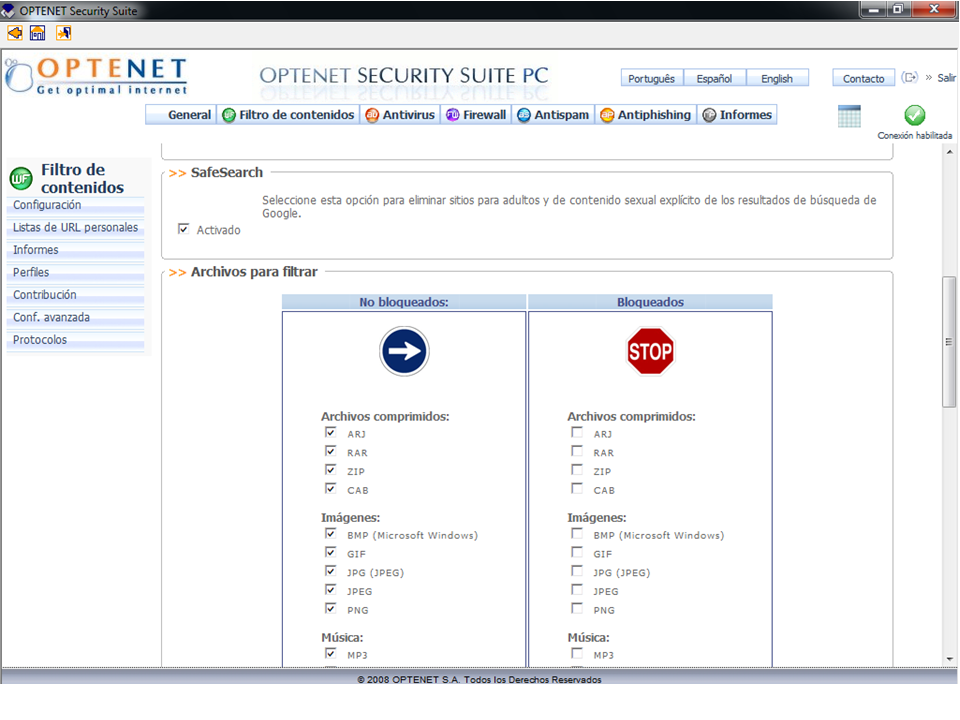Check ZIP under Bloqueados compressed files
Screen dimensions: 960x720
(x=576, y=470)
